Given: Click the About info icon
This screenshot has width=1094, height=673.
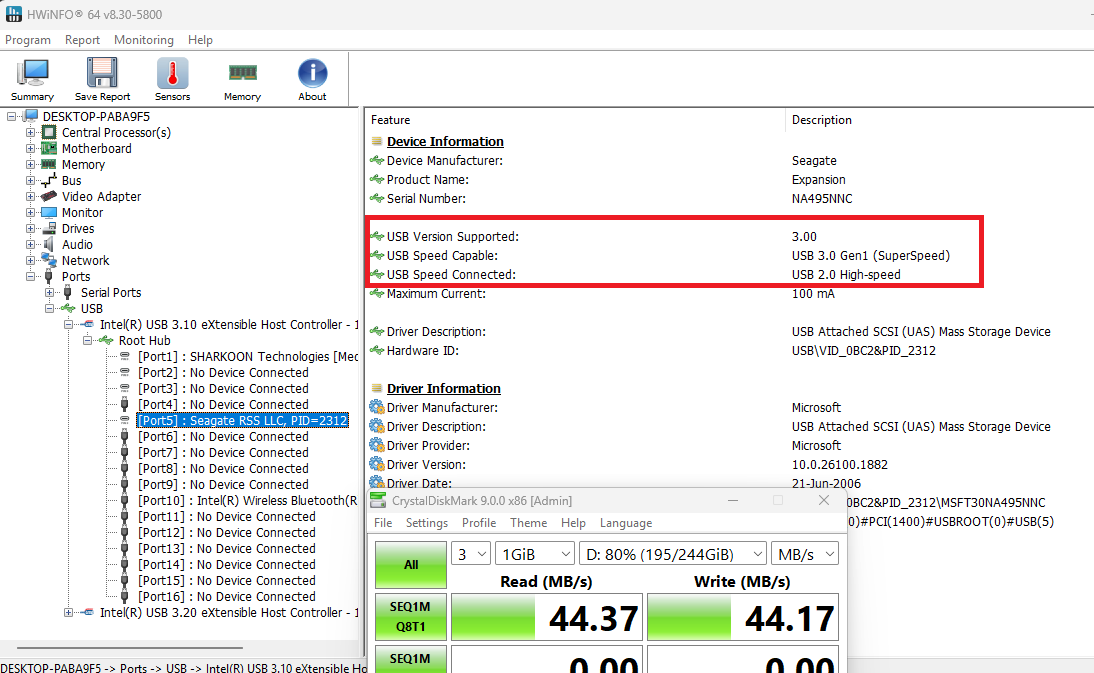Looking at the screenshot, I should coord(313,73).
